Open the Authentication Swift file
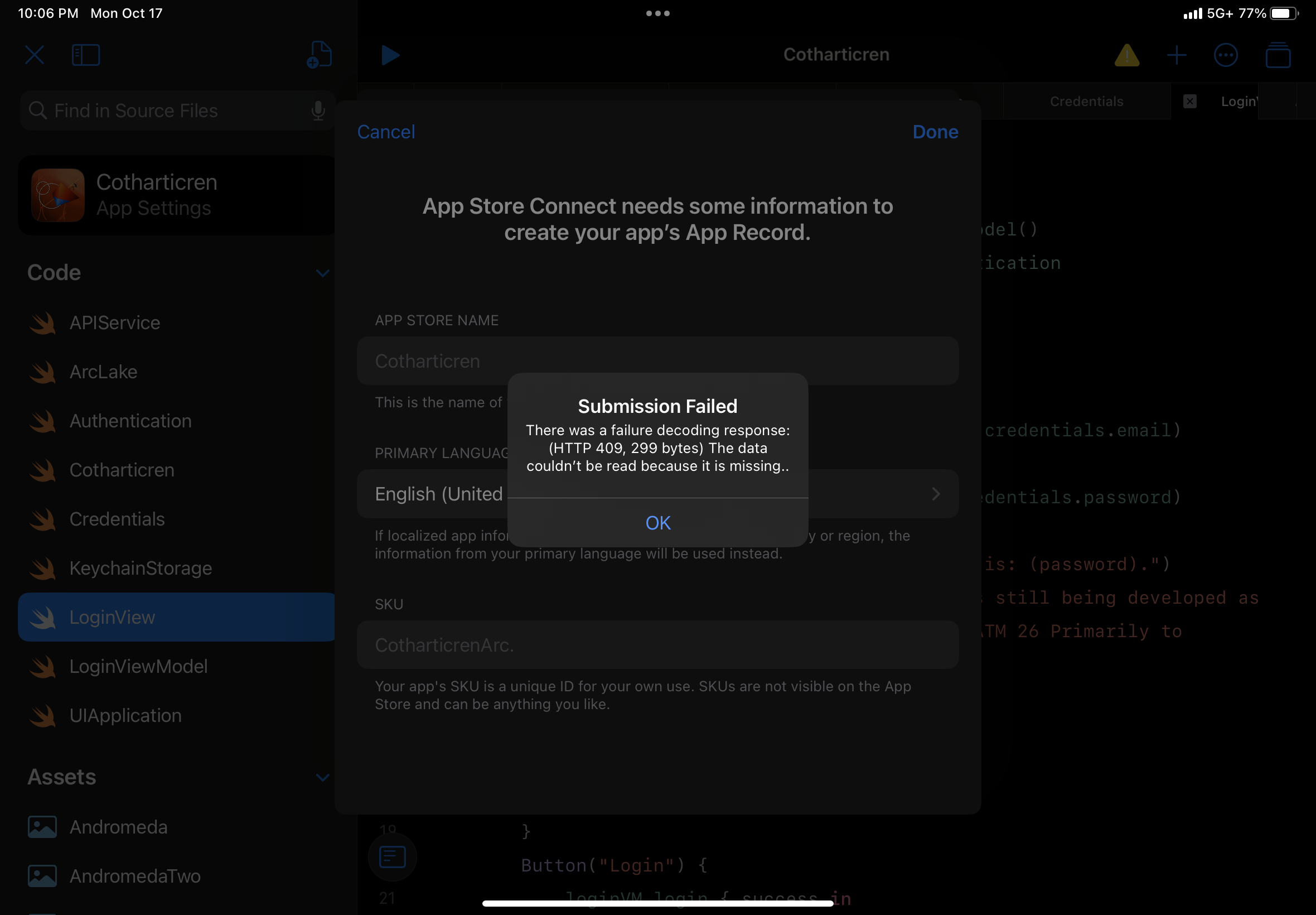 point(176,421)
